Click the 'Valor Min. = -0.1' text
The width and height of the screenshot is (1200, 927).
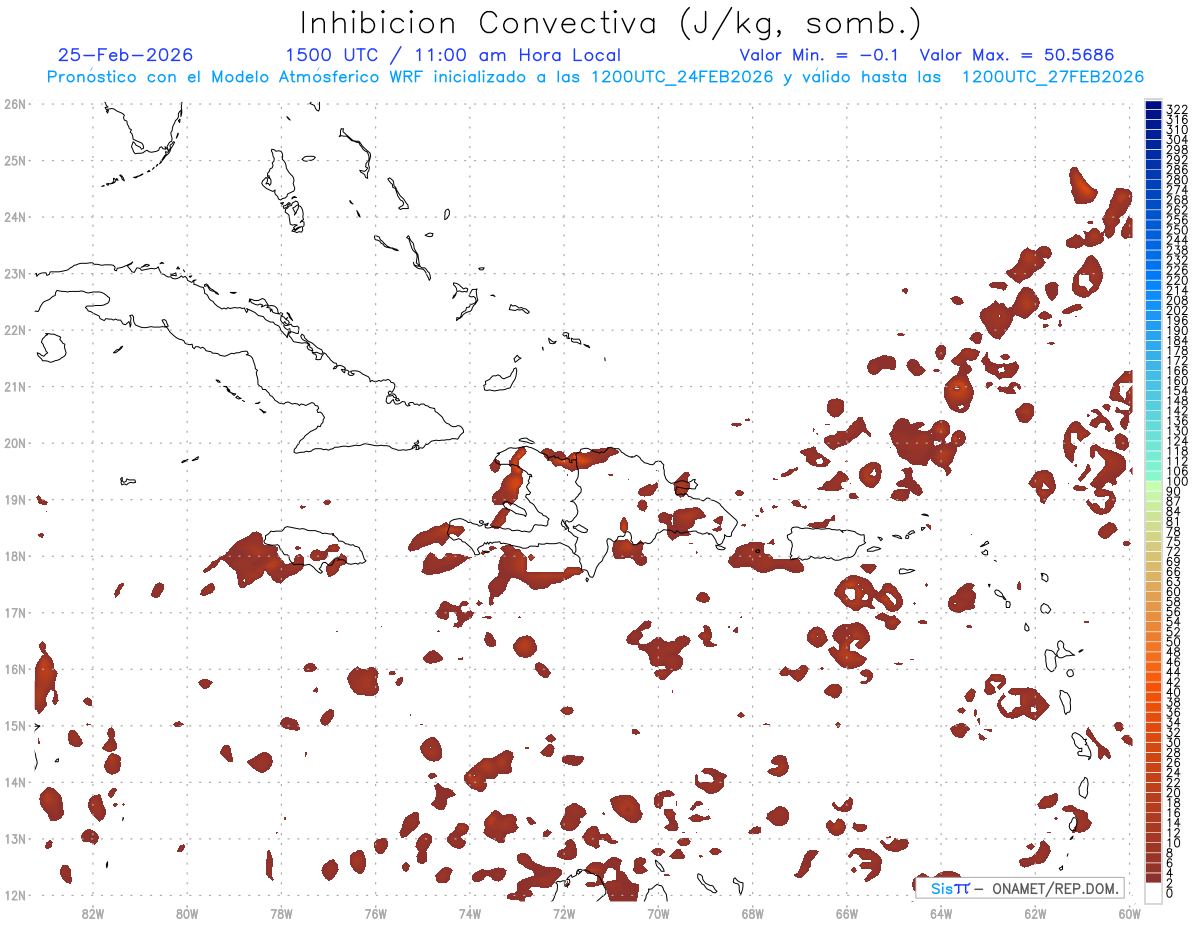[x=820, y=55]
